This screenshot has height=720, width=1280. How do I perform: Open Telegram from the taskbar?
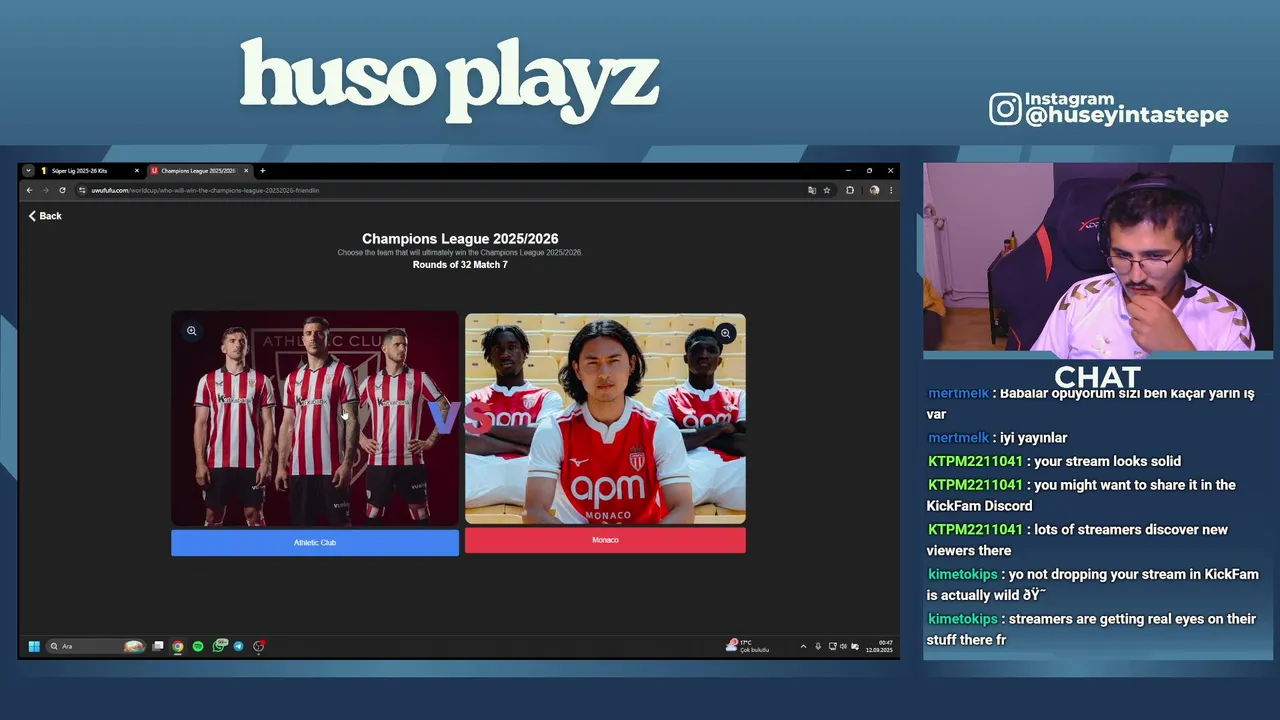point(238,646)
